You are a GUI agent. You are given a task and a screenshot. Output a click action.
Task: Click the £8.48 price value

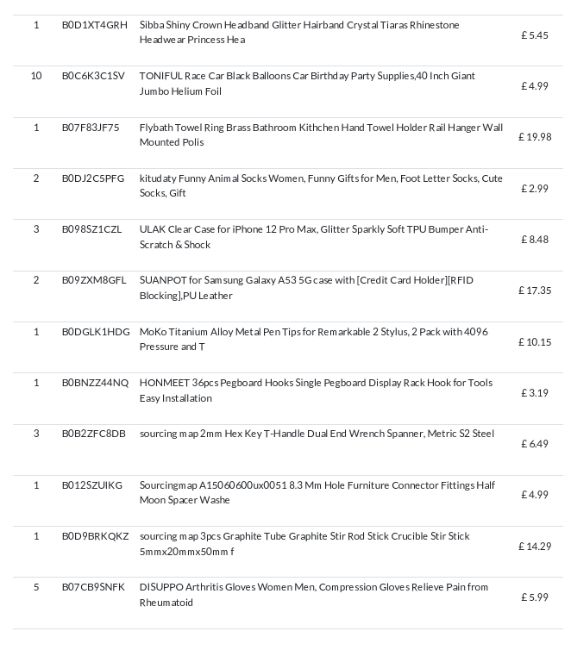[535, 240]
